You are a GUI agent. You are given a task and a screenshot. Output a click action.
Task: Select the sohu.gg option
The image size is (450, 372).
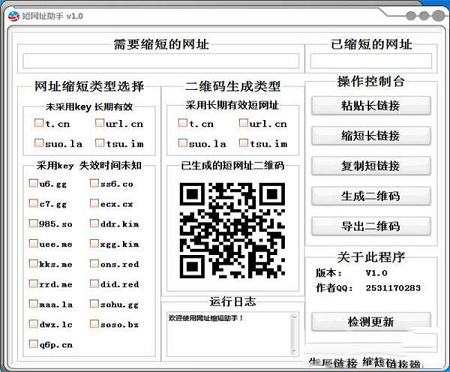[94, 304]
